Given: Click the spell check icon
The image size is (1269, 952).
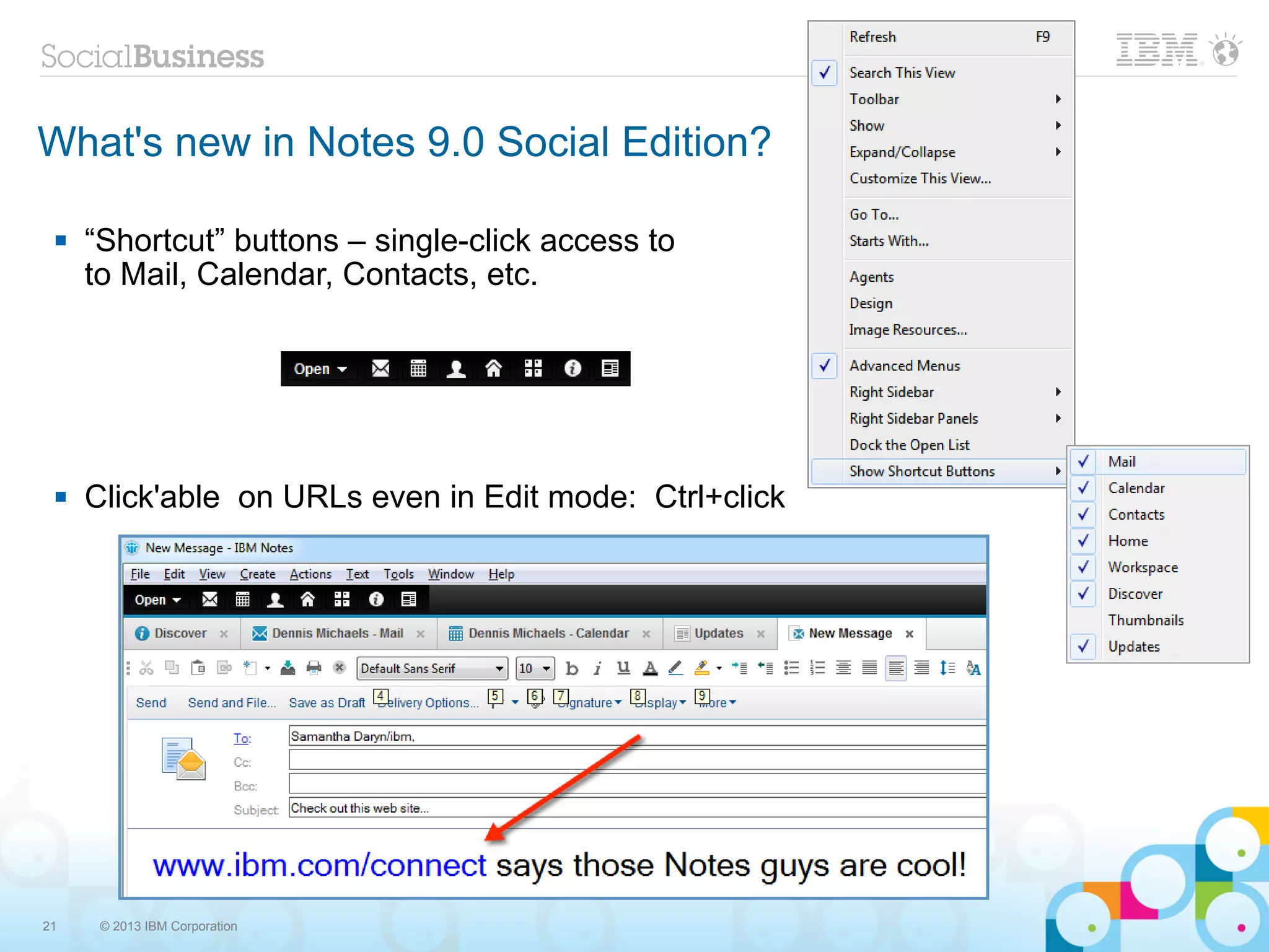Looking at the screenshot, I should click(x=973, y=668).
